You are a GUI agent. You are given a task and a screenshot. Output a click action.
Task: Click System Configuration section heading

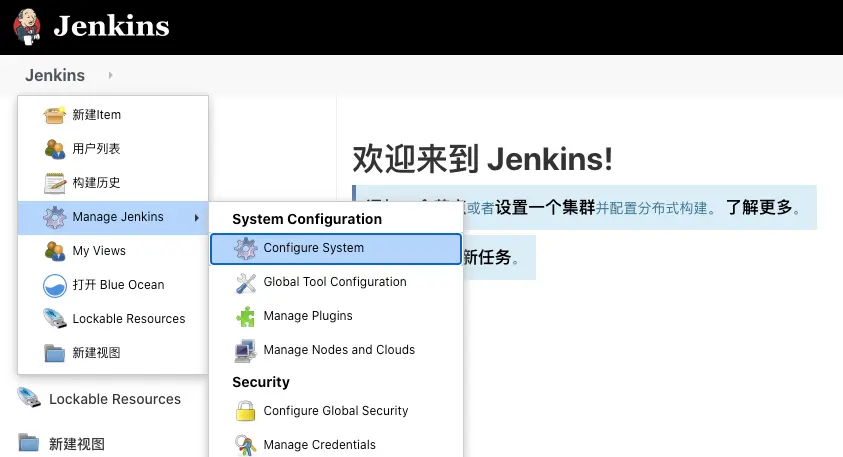click(307, 219)
